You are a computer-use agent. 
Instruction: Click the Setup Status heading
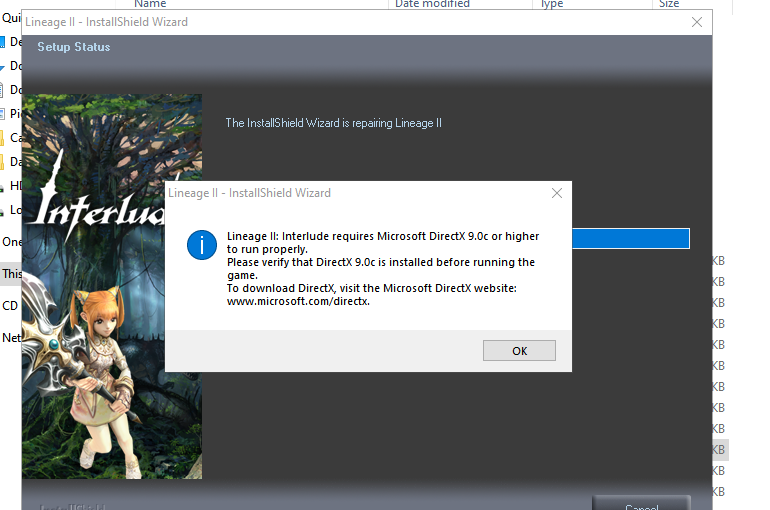[x=74, y=47]
